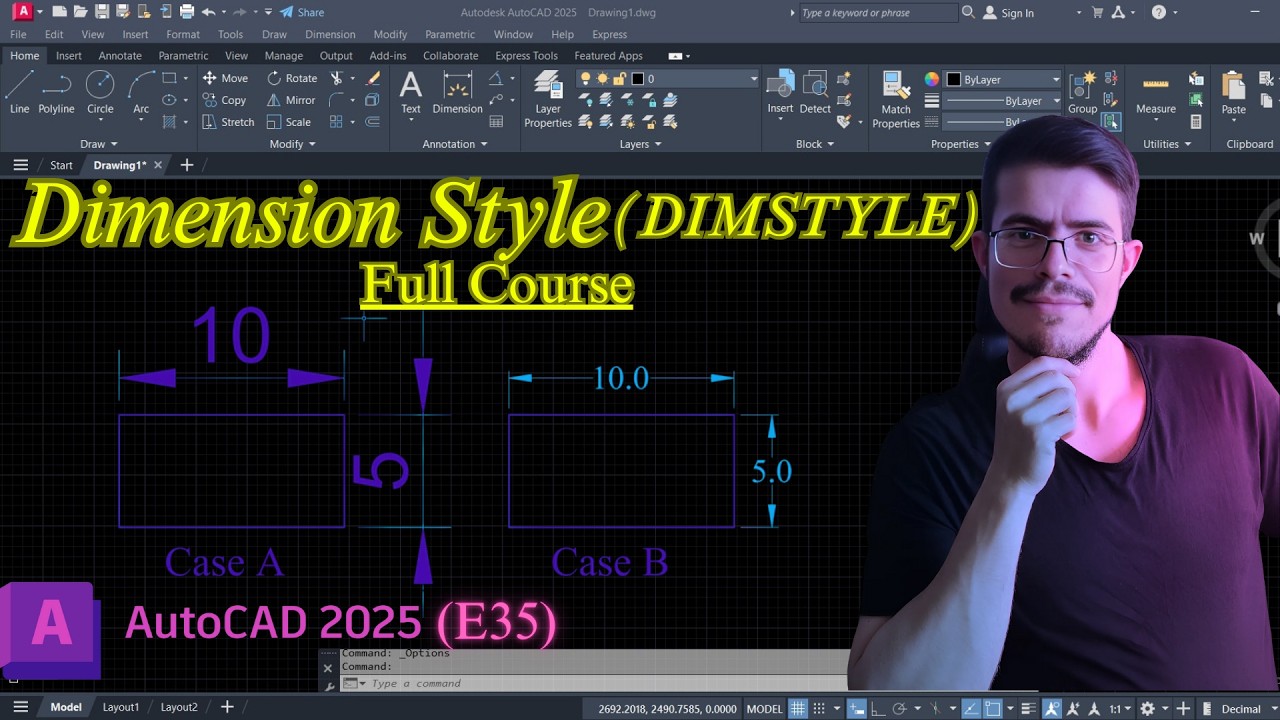
Task: Click the new drawing plus tab button
Action: pyautogui.click(x=186, y=165)
